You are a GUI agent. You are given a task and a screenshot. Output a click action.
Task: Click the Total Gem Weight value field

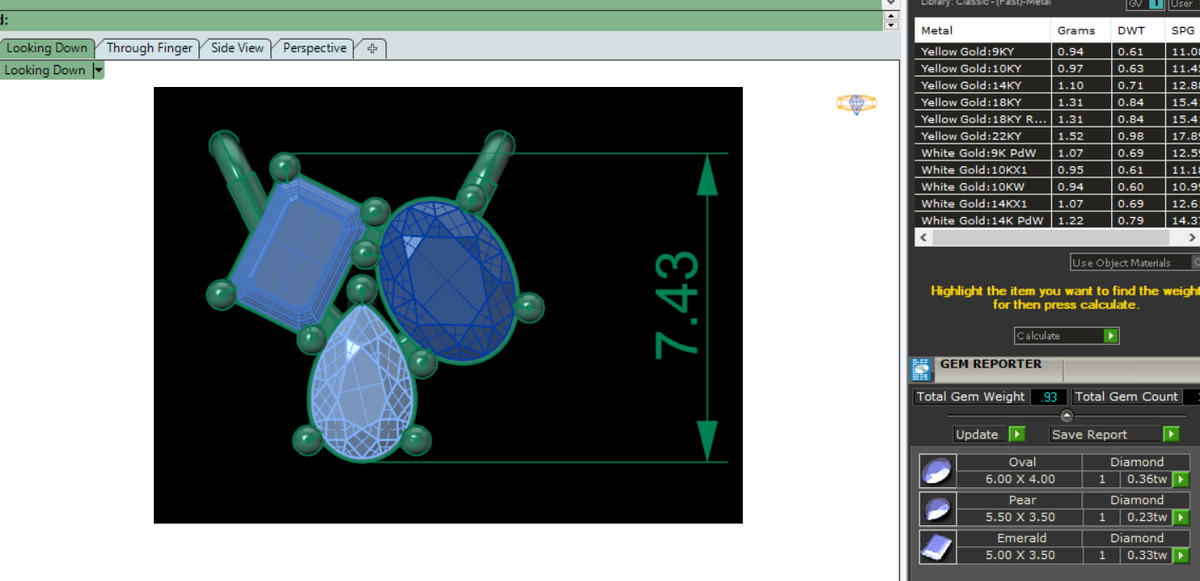tap(1048, 397)
